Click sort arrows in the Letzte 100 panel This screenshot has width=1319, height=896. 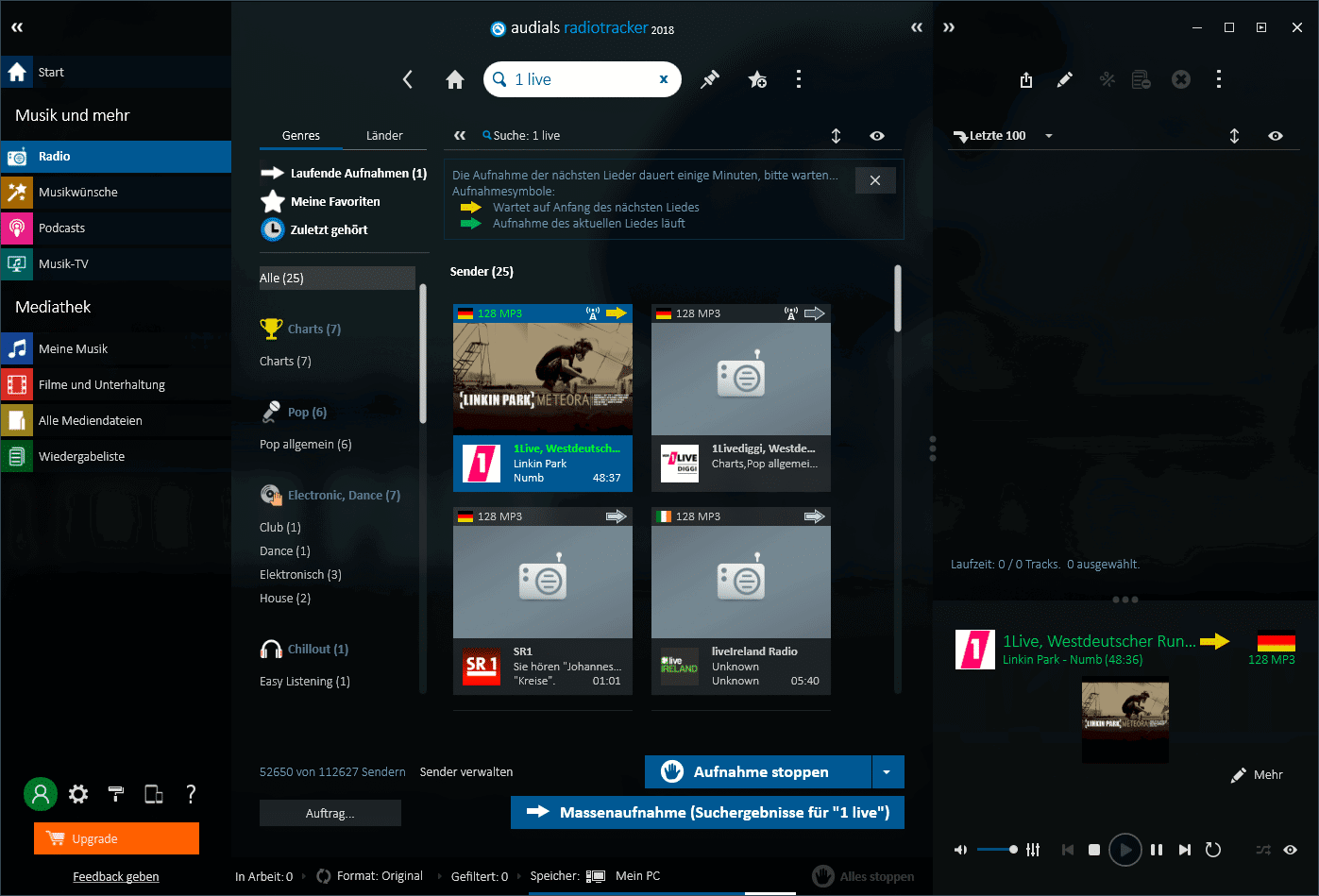[x=1234, y=136]
